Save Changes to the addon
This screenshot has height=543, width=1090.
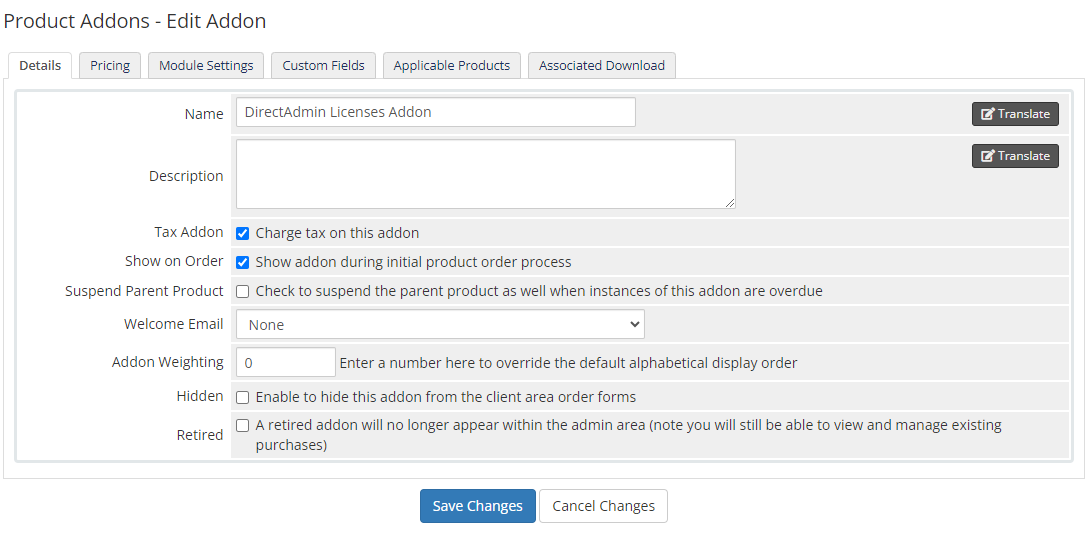[478, 506]
